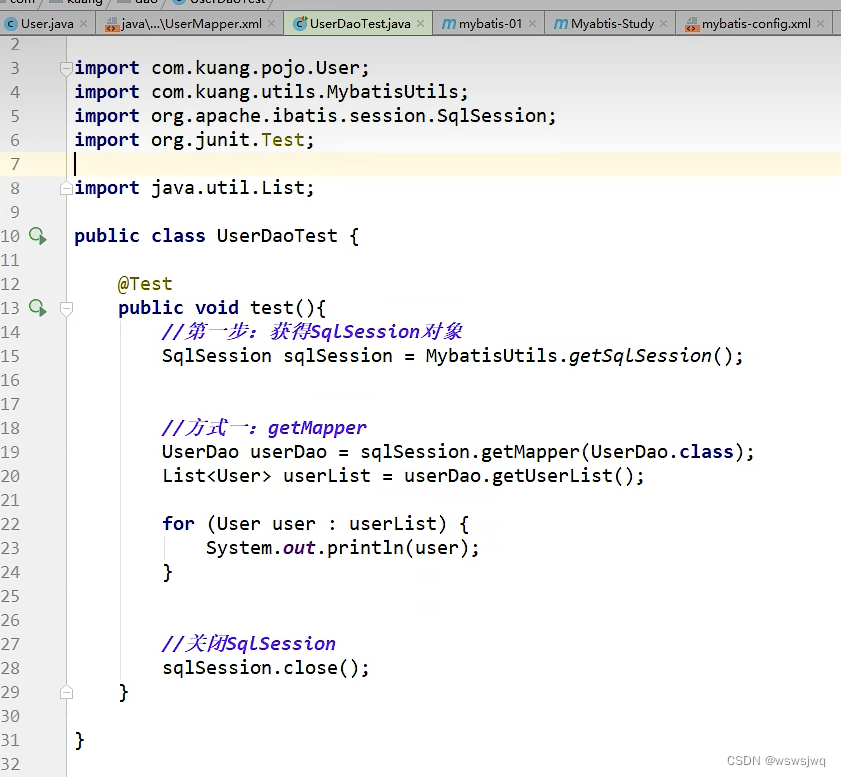Click the class icon on UserDaoTest.java tab
841x777 pixels.
click(x=300, y=24)
